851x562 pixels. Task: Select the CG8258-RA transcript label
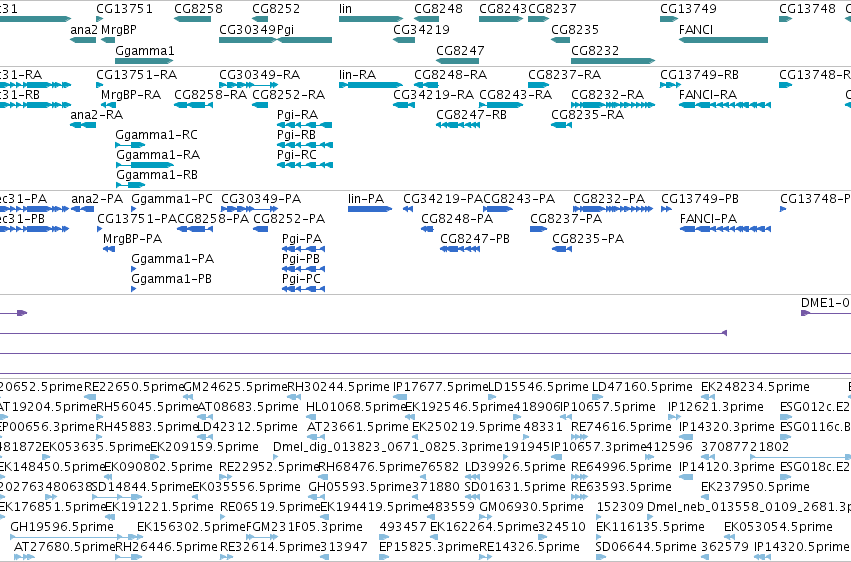210,94
